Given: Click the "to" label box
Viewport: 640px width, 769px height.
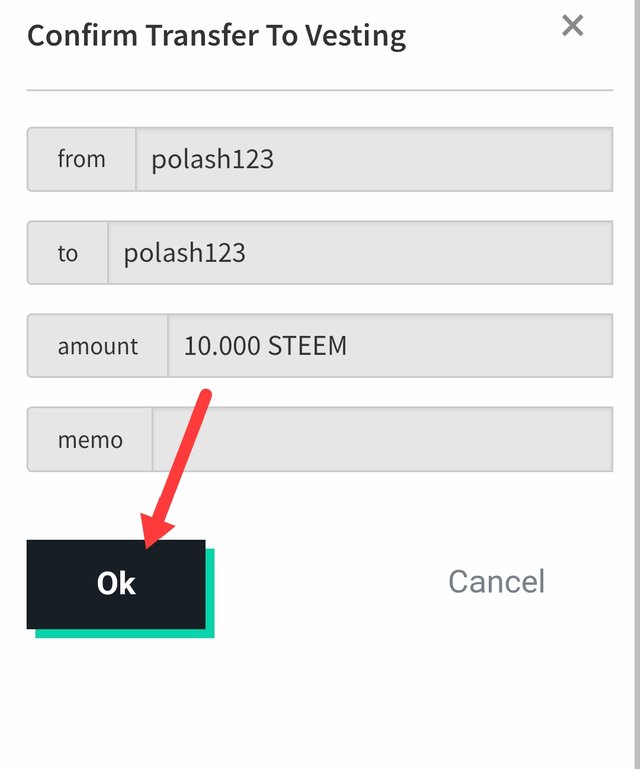Looking at the screenshot, I should point(67,253).
